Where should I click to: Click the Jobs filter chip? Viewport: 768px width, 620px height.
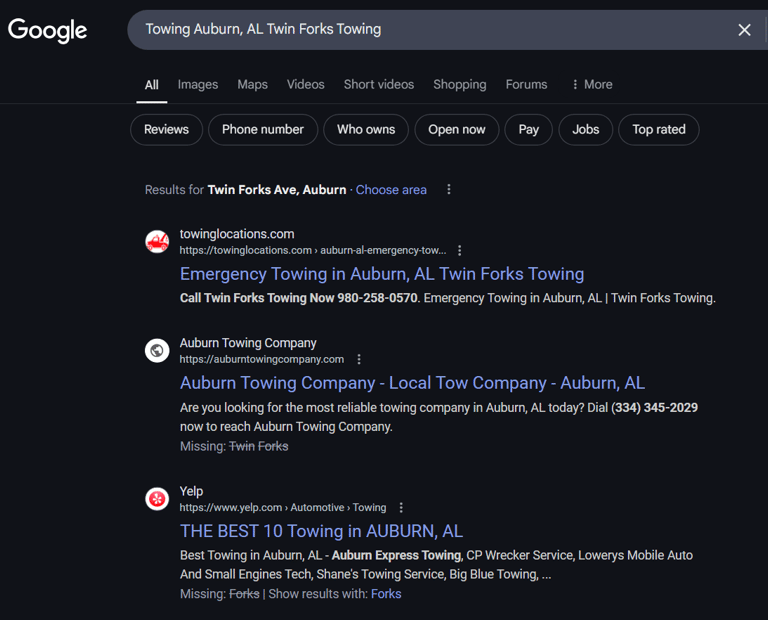(585, 130)
